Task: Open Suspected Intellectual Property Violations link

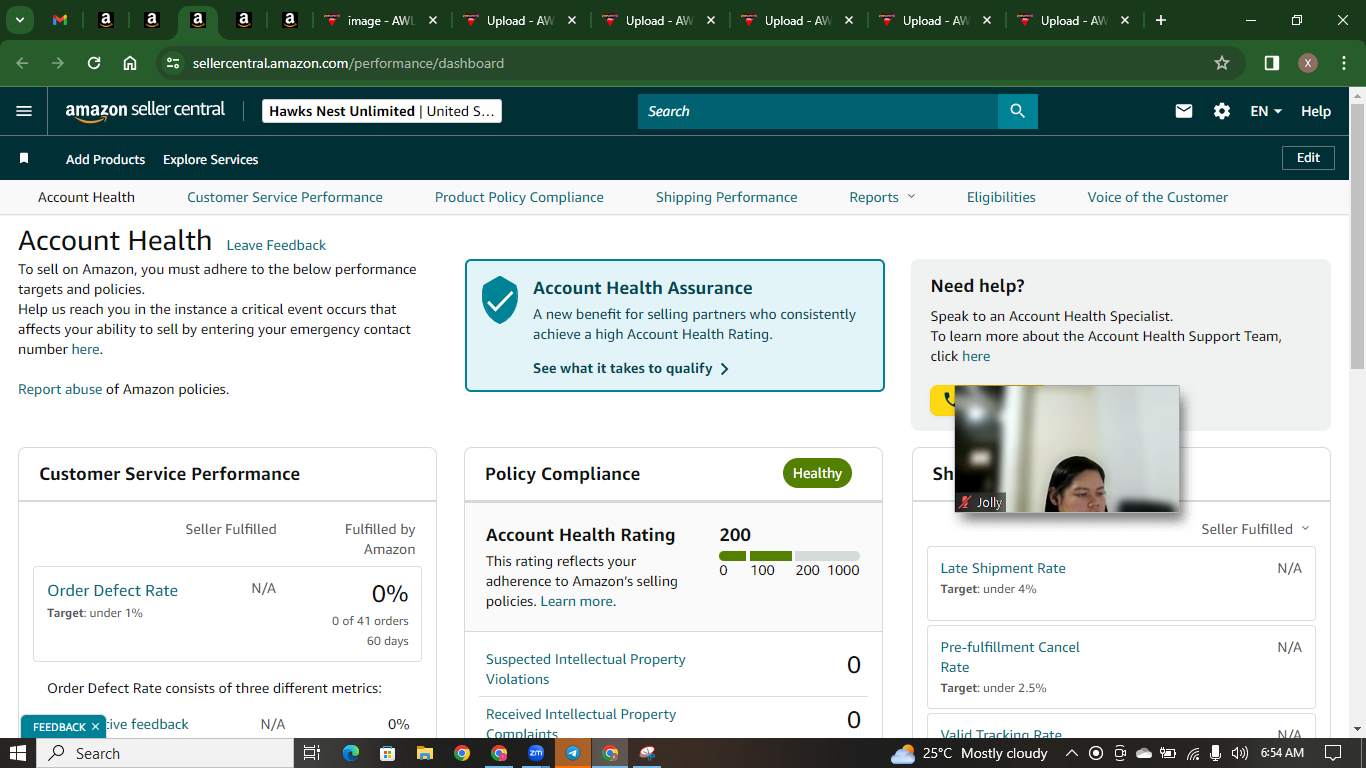Action: tap(586, 669)
